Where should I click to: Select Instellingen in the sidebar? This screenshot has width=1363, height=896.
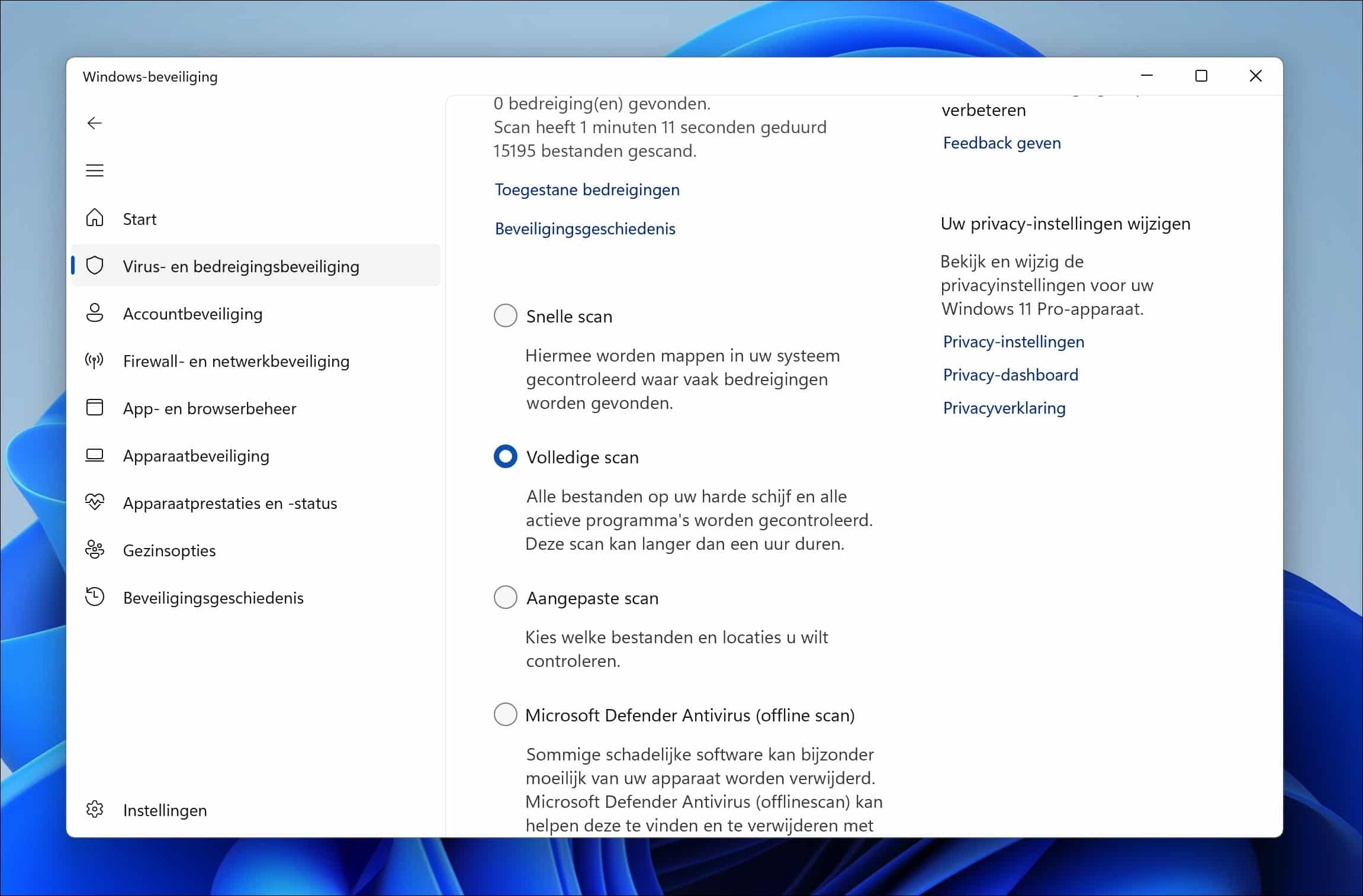pos(164,810)
